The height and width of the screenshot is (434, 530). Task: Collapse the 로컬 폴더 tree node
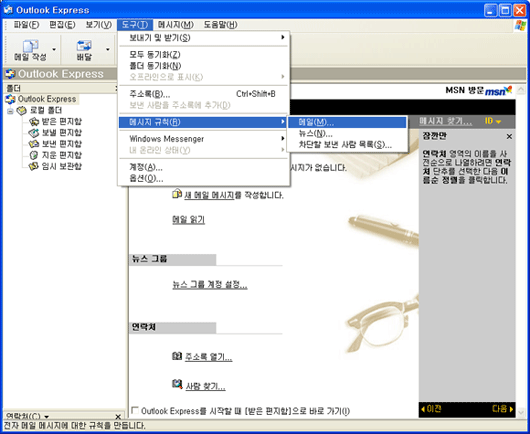click(x=10, y=111)
